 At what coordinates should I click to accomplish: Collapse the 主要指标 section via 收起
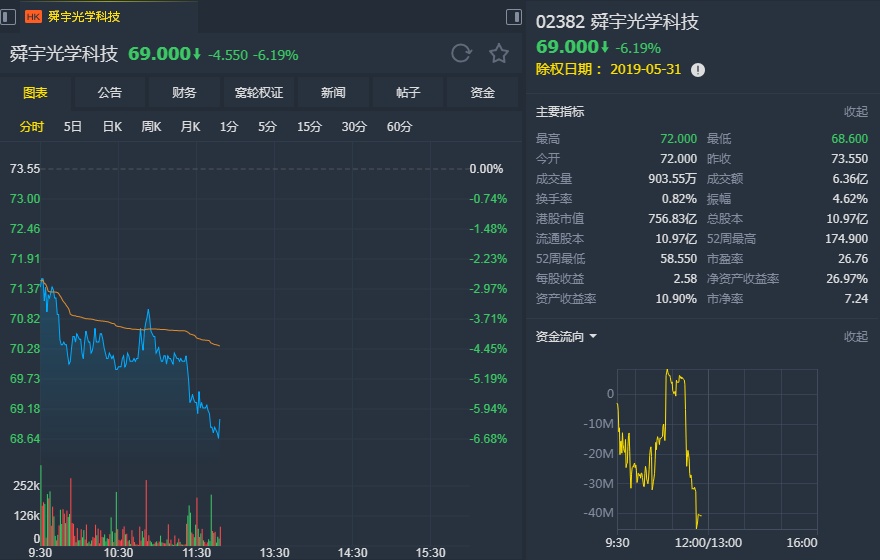(856, 112)
